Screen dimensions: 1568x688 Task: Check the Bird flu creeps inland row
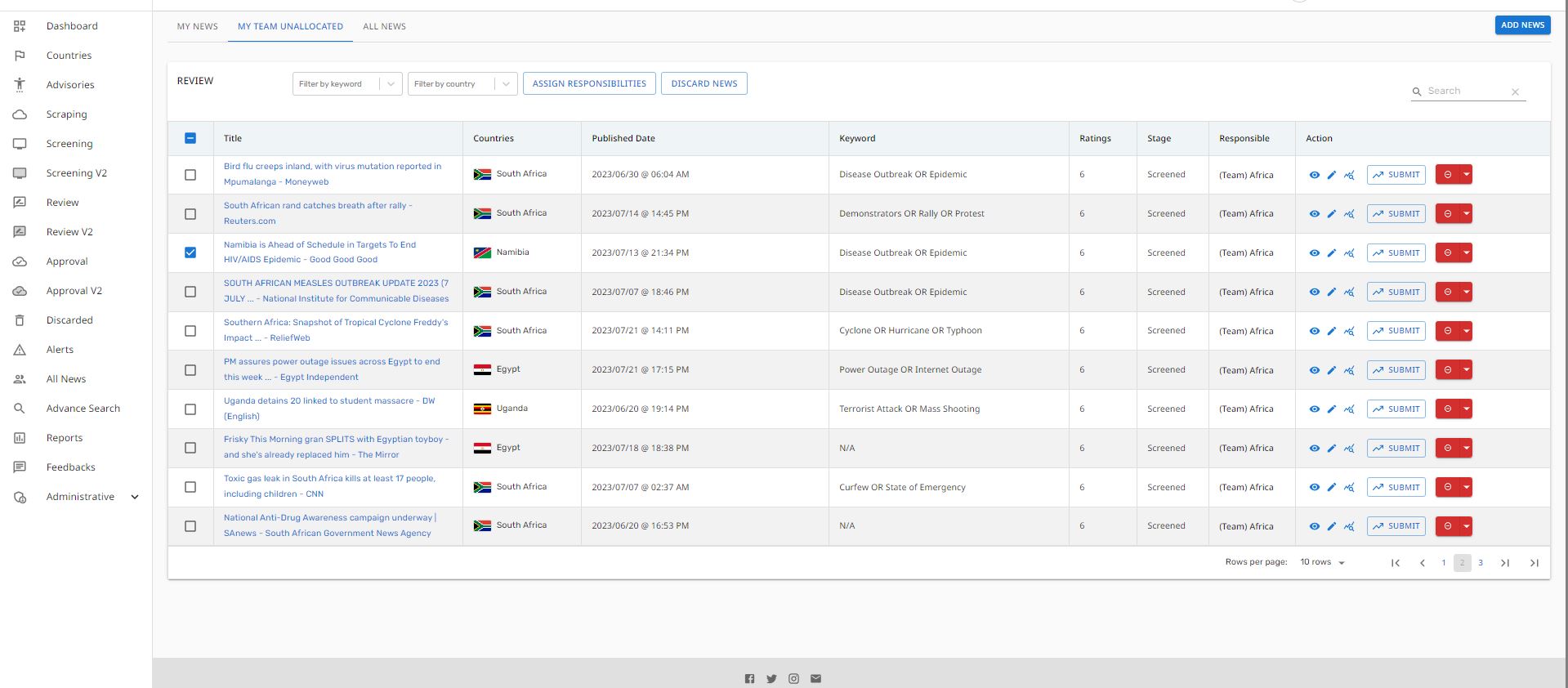click(x=190, y=175)
